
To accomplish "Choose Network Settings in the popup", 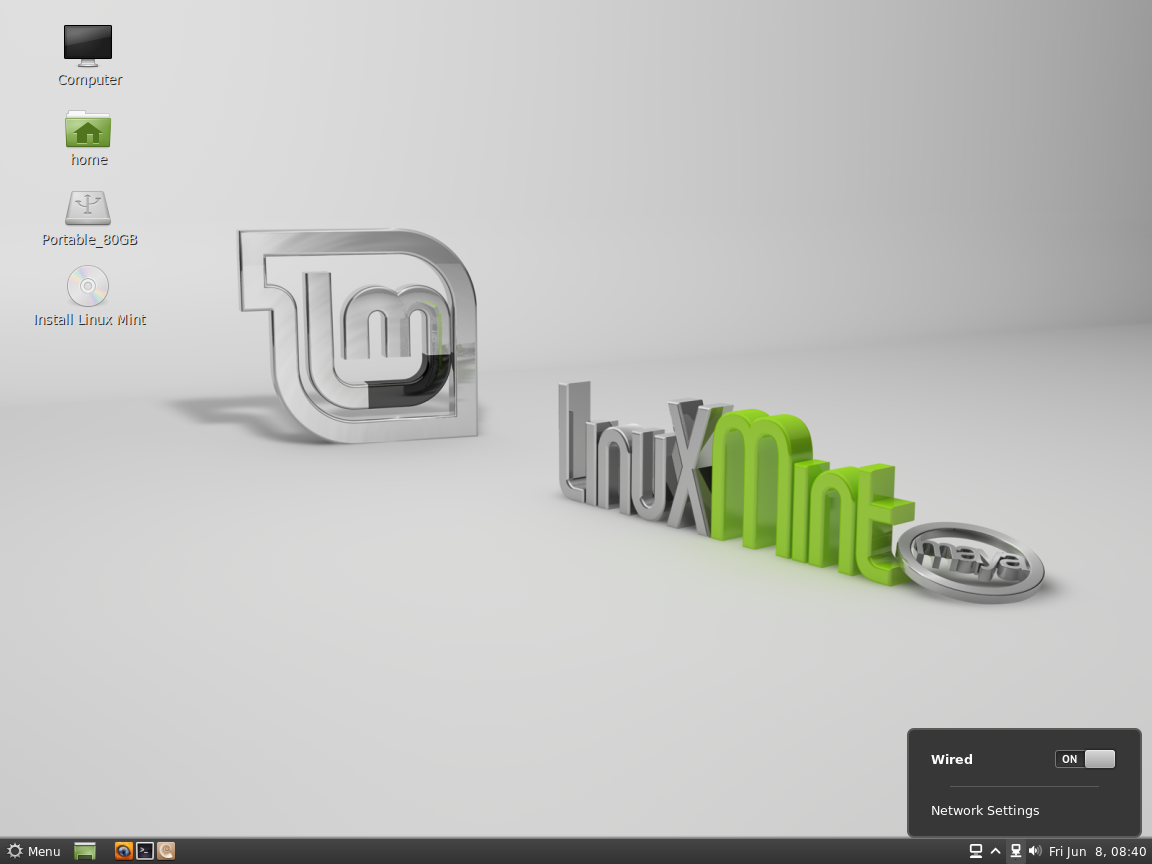I will click(x=985, y=810).
